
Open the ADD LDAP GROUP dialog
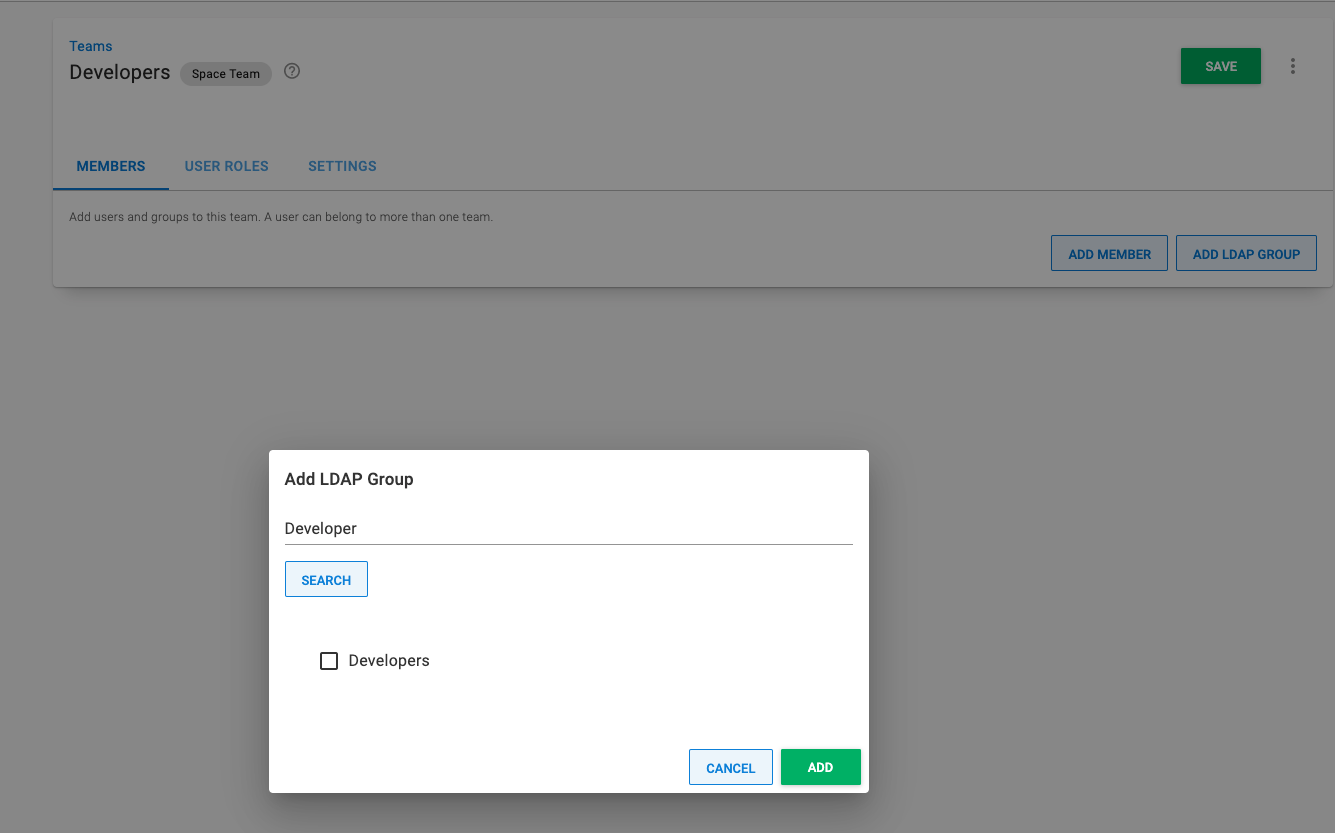click(x=1246, y=253)
